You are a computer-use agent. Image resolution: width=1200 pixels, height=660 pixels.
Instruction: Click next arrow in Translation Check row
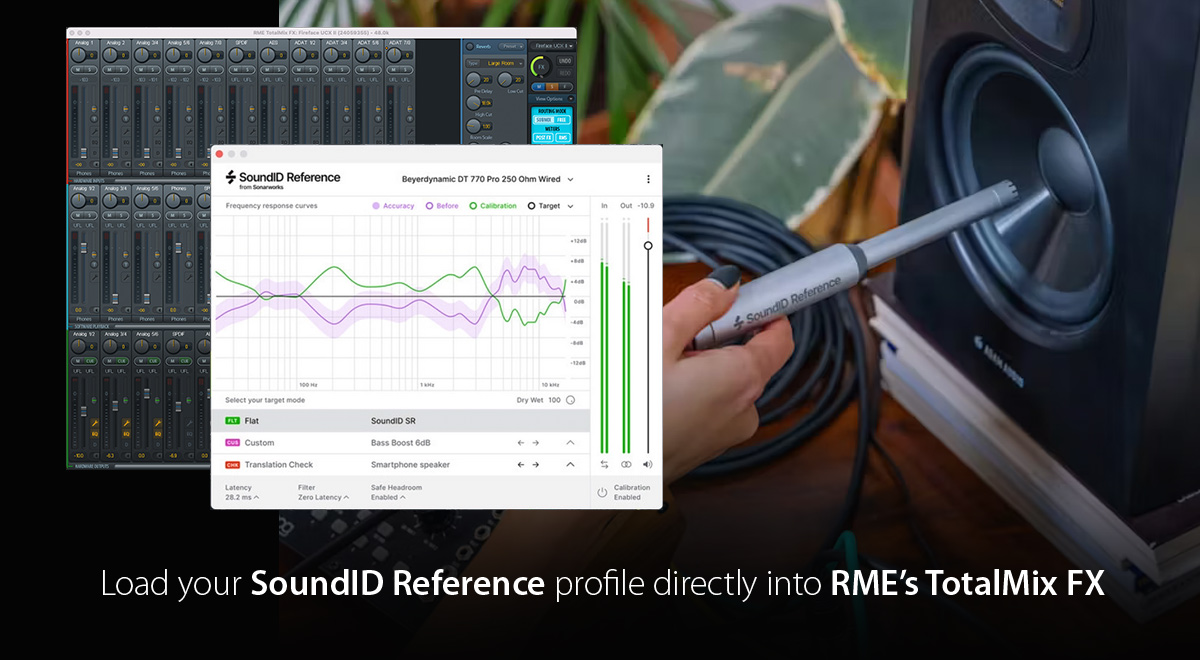[535, 464]
